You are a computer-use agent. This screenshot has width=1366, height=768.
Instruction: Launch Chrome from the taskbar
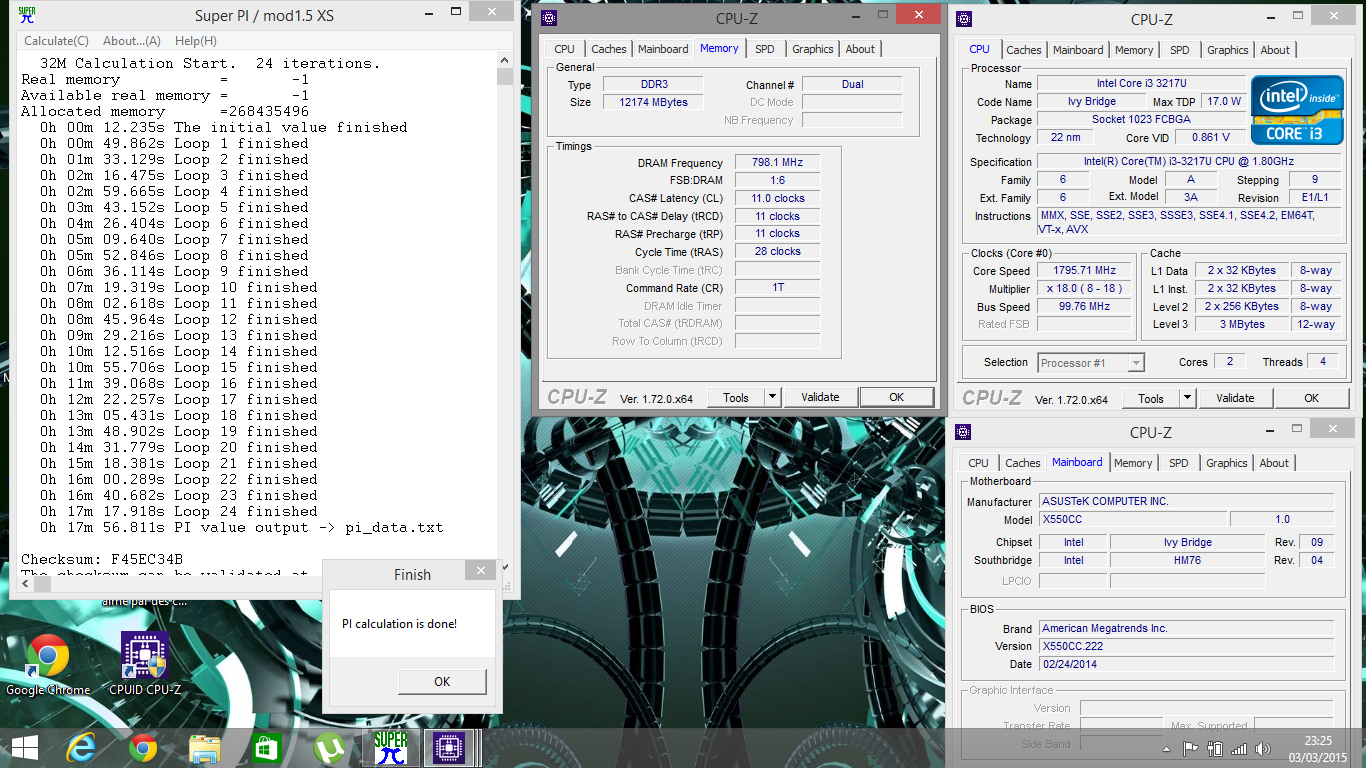pos(143,748)
